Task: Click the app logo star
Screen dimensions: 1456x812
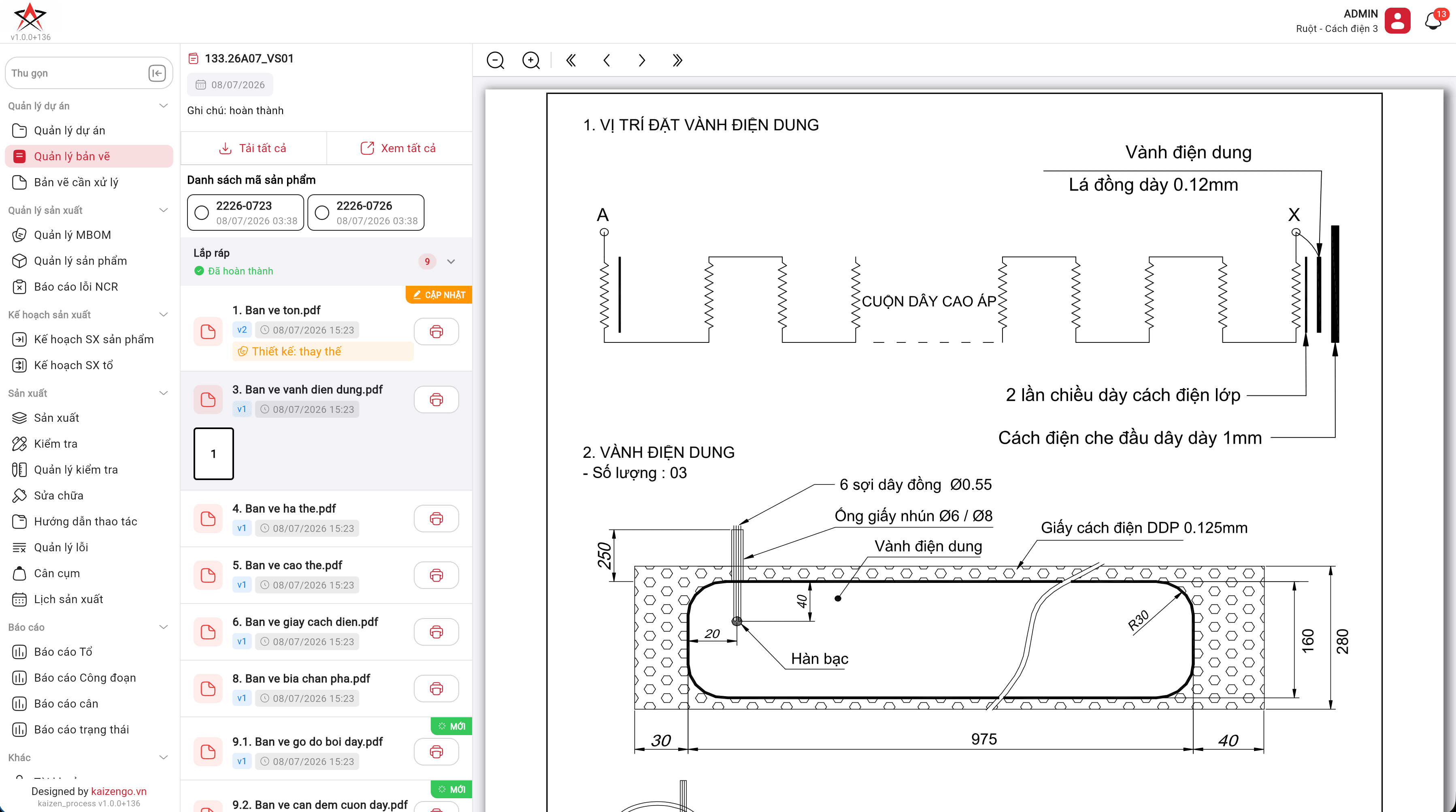Action: [30, 17]
